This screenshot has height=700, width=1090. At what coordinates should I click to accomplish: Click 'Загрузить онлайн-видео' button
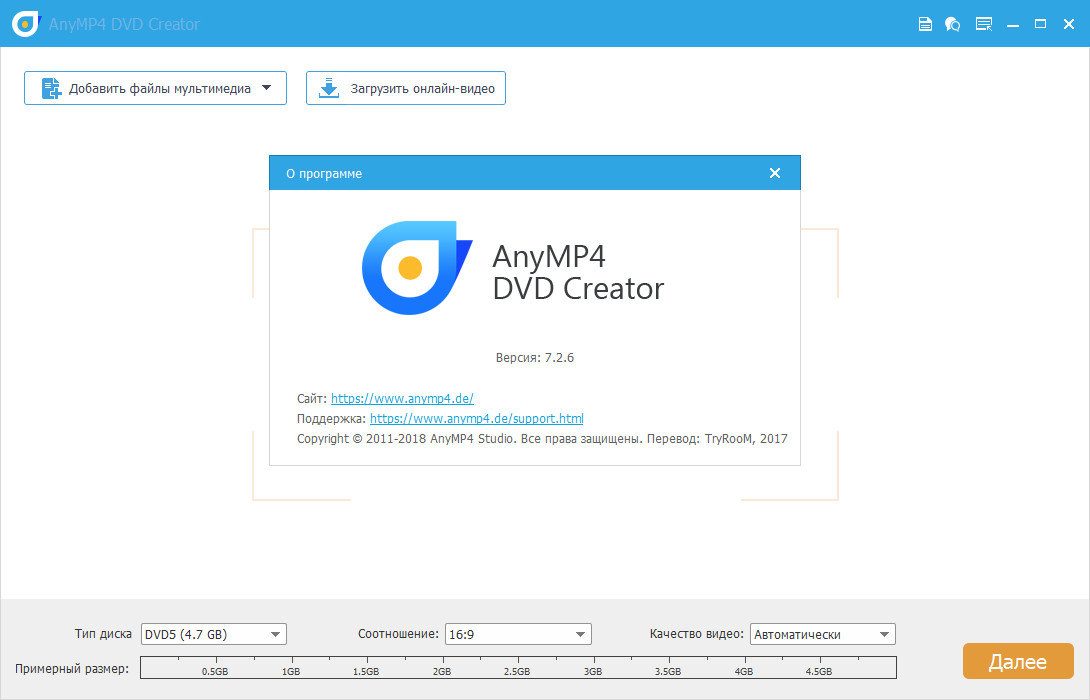[406, 88]
